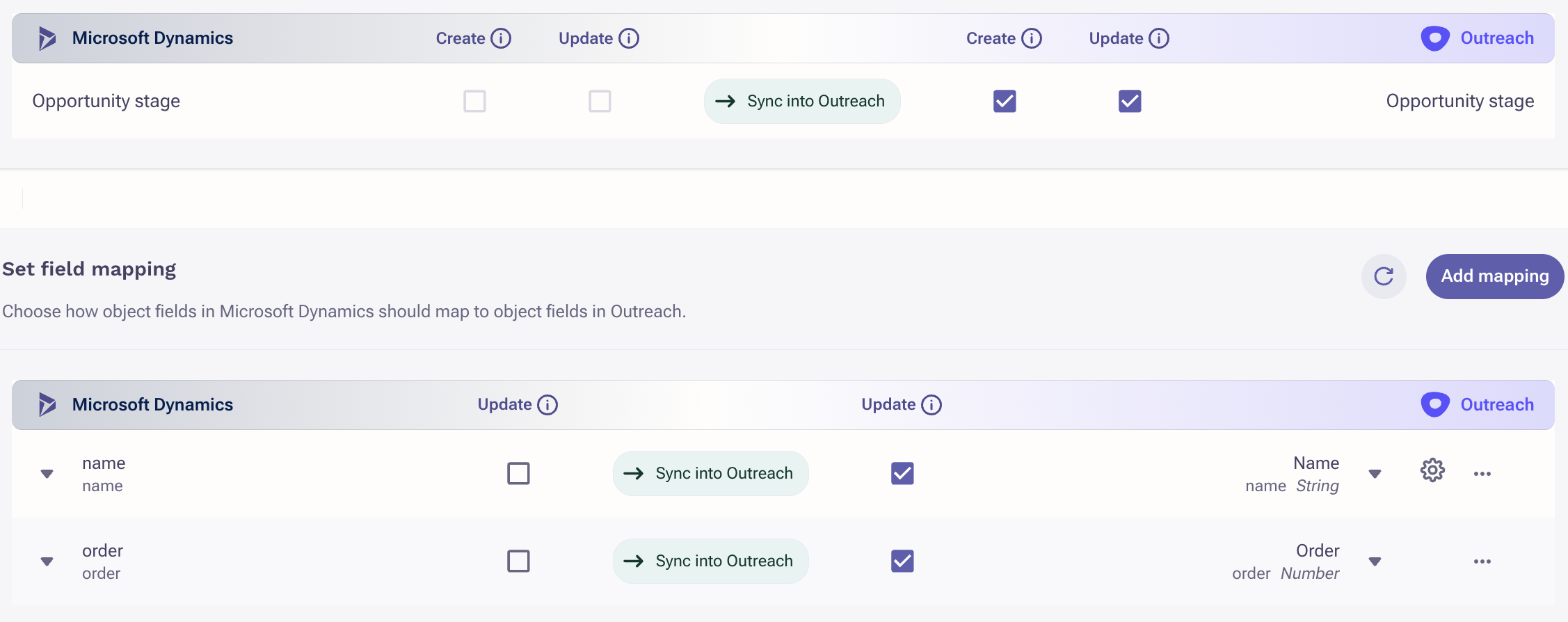Open Outreach Order field dropdown
Image resolution: width=1568 pixels, height=622 pixels.
pyautogui.click(x=1375, y=561)
